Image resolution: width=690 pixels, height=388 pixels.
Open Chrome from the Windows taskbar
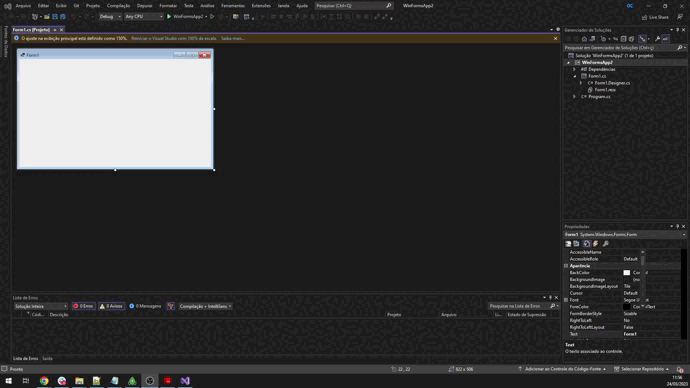[44, 381]
